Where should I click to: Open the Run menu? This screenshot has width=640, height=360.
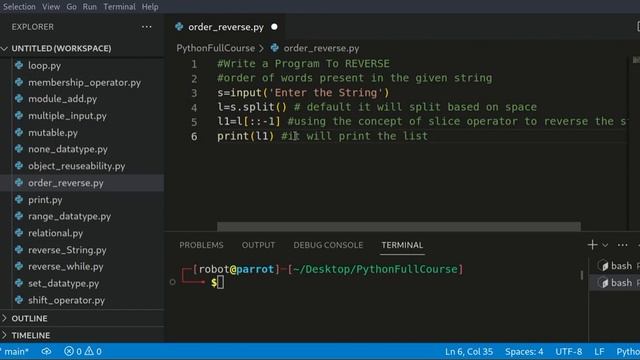pyautogui.click(x=90, y=7)
